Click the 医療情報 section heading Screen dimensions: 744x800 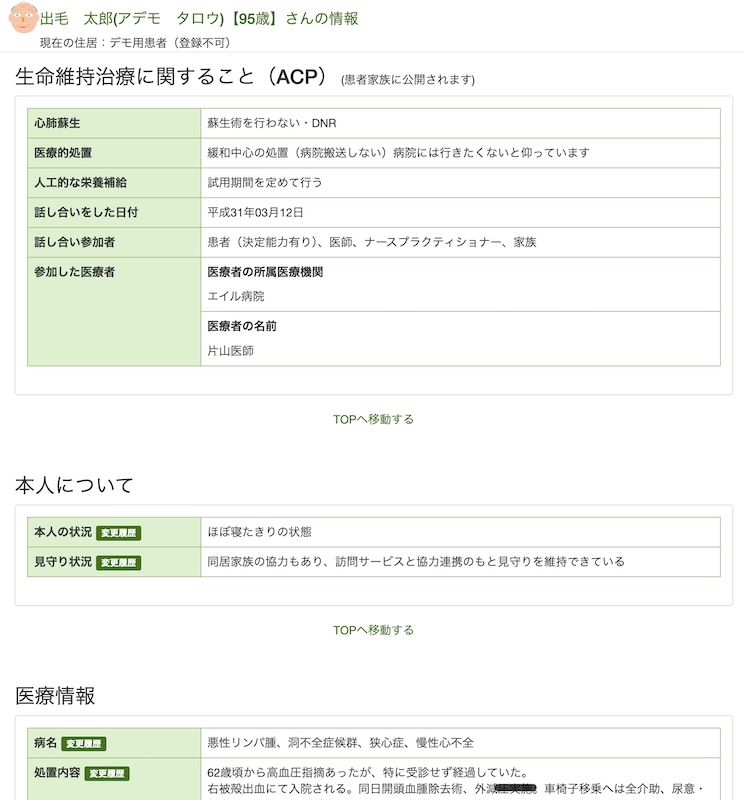(x=55, y=696)
